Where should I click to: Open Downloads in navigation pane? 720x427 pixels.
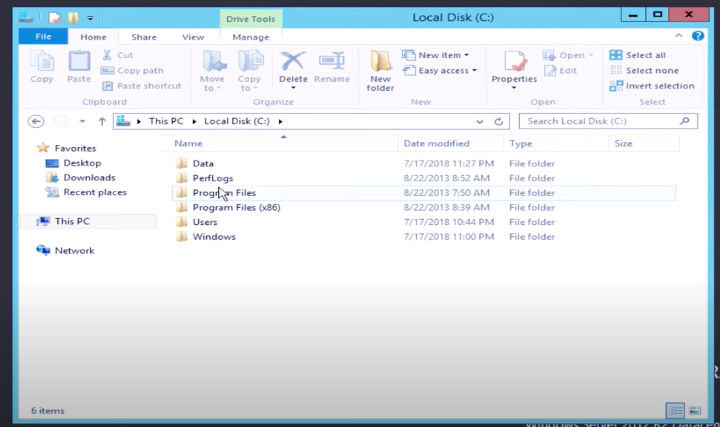[x=80, y=178]
